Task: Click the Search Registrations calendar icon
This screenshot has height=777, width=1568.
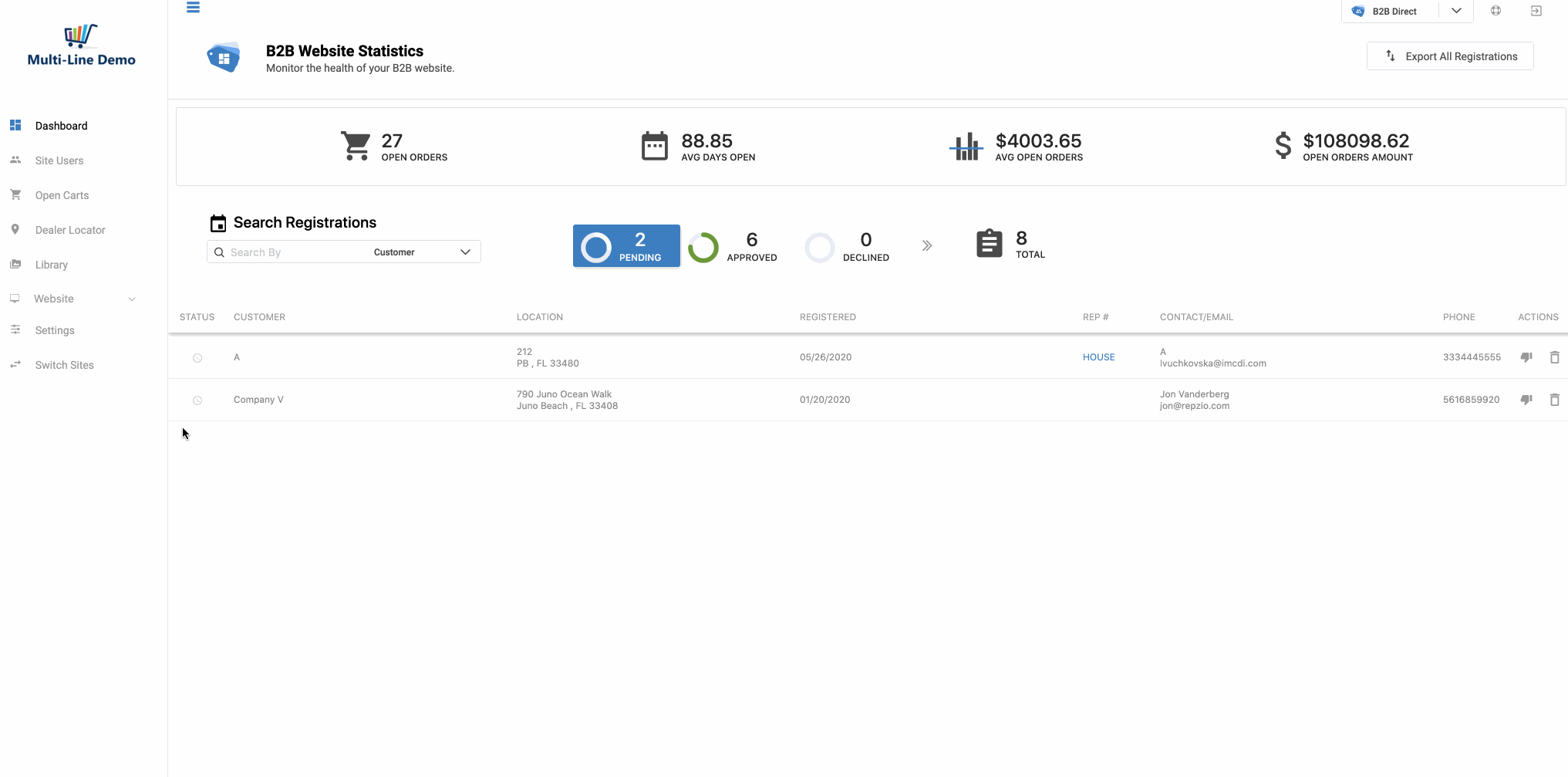Action: click(218, 224)
